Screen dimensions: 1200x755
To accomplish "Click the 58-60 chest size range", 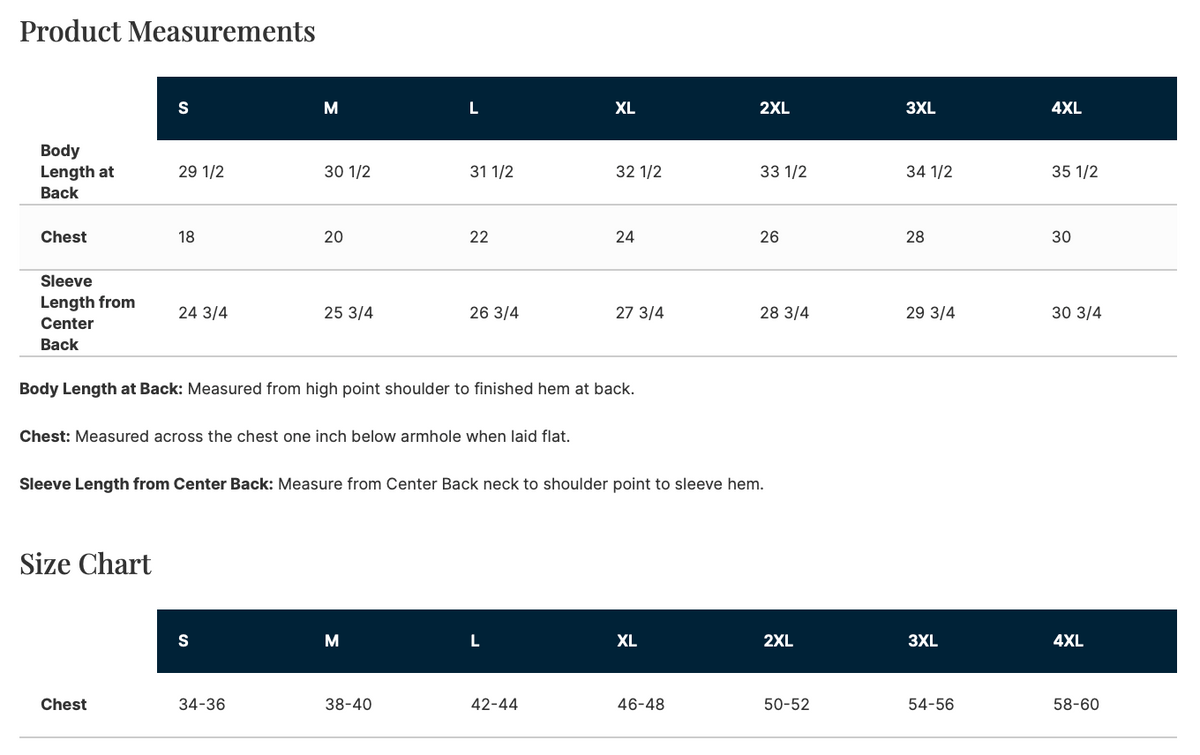I will [1076, 704].
